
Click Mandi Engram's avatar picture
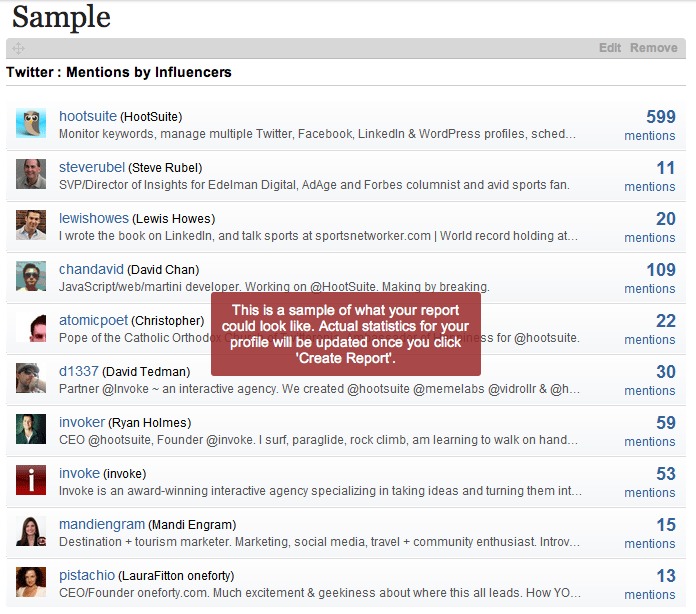[x=31, y=531]
